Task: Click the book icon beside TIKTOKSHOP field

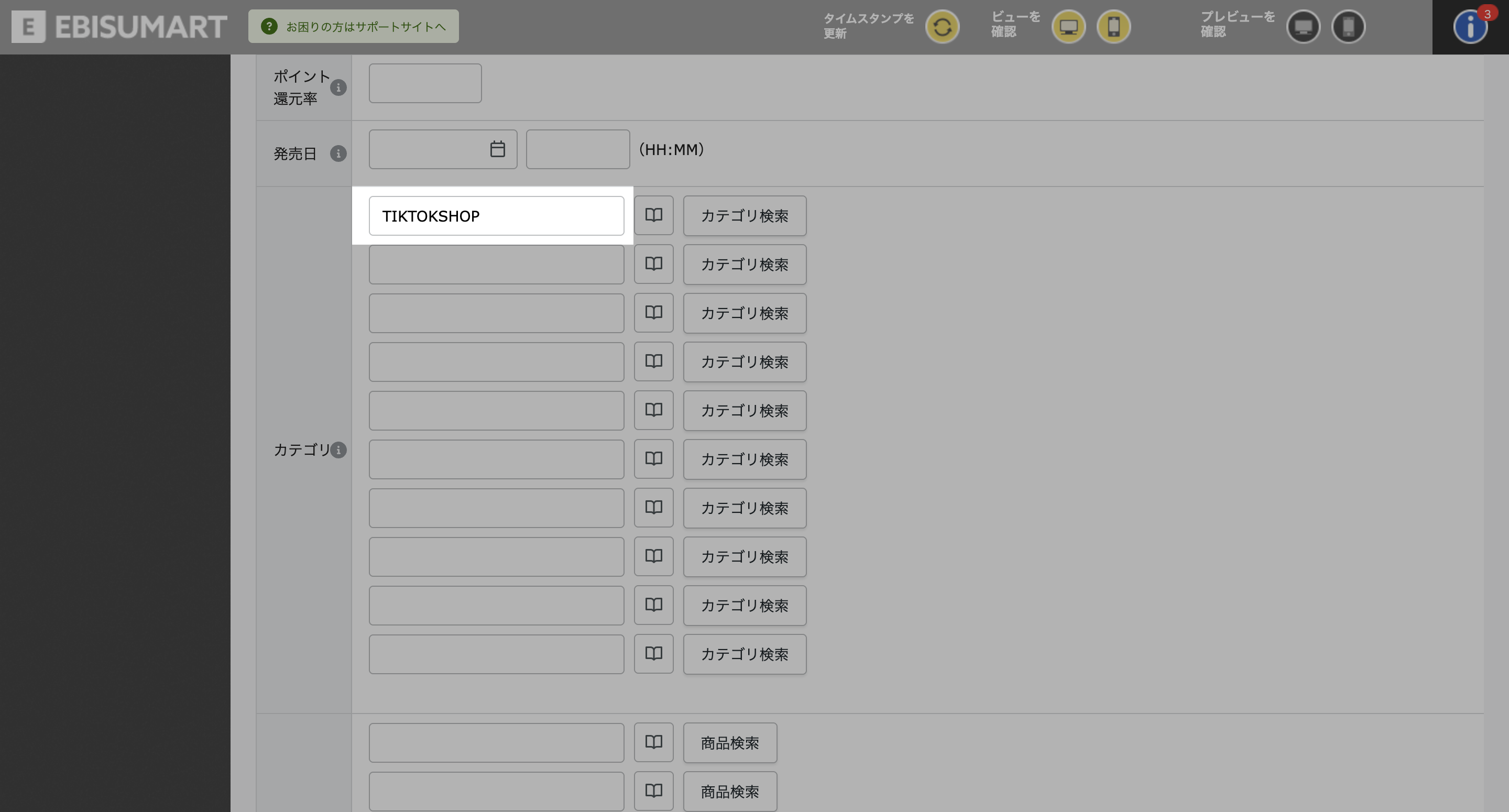Action: click(x=654, y=215)
